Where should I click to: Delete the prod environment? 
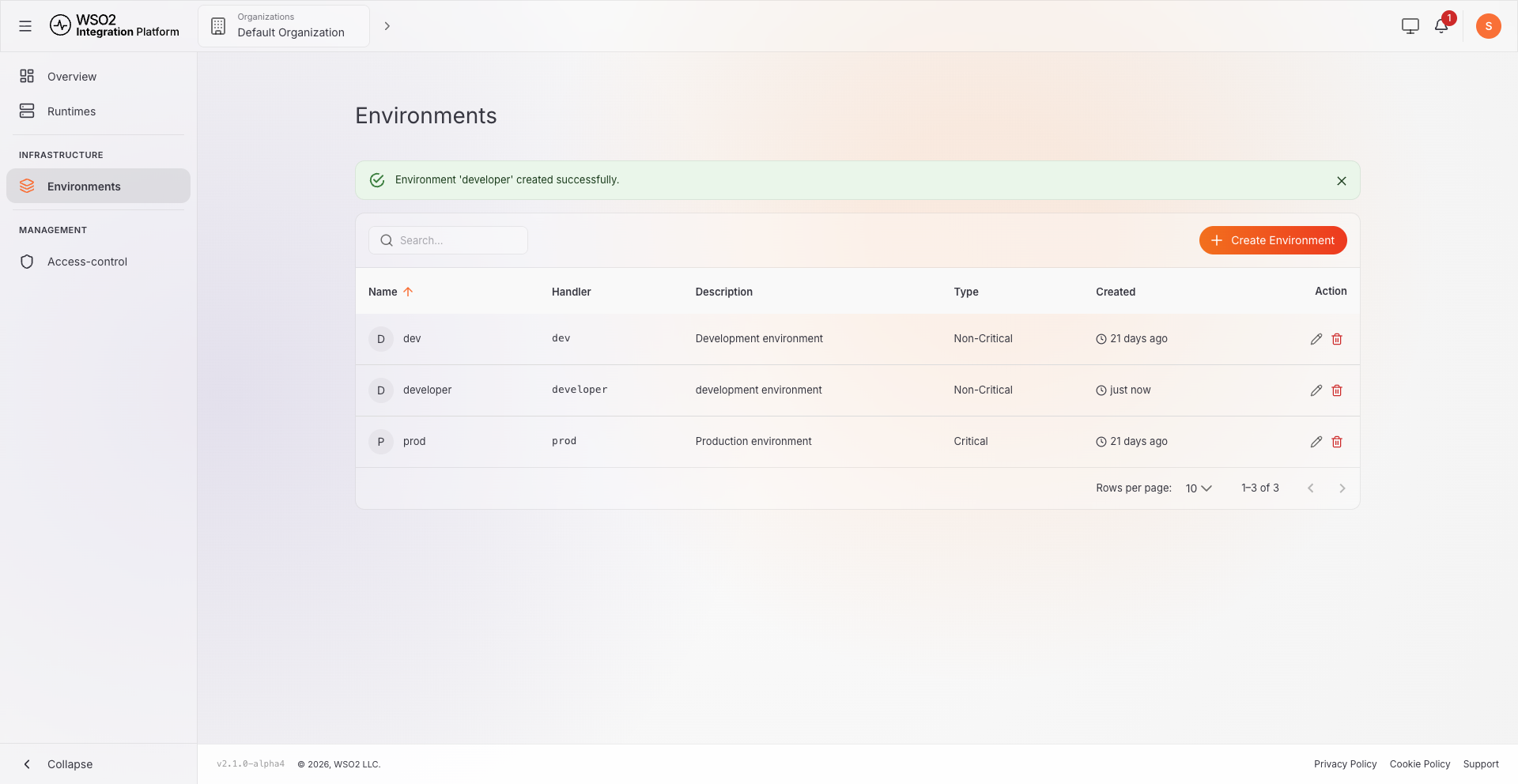(x=1337, y=442)
